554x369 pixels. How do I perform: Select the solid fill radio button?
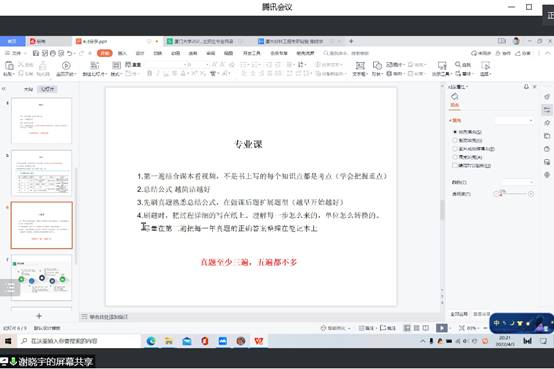tap(455, 132)
